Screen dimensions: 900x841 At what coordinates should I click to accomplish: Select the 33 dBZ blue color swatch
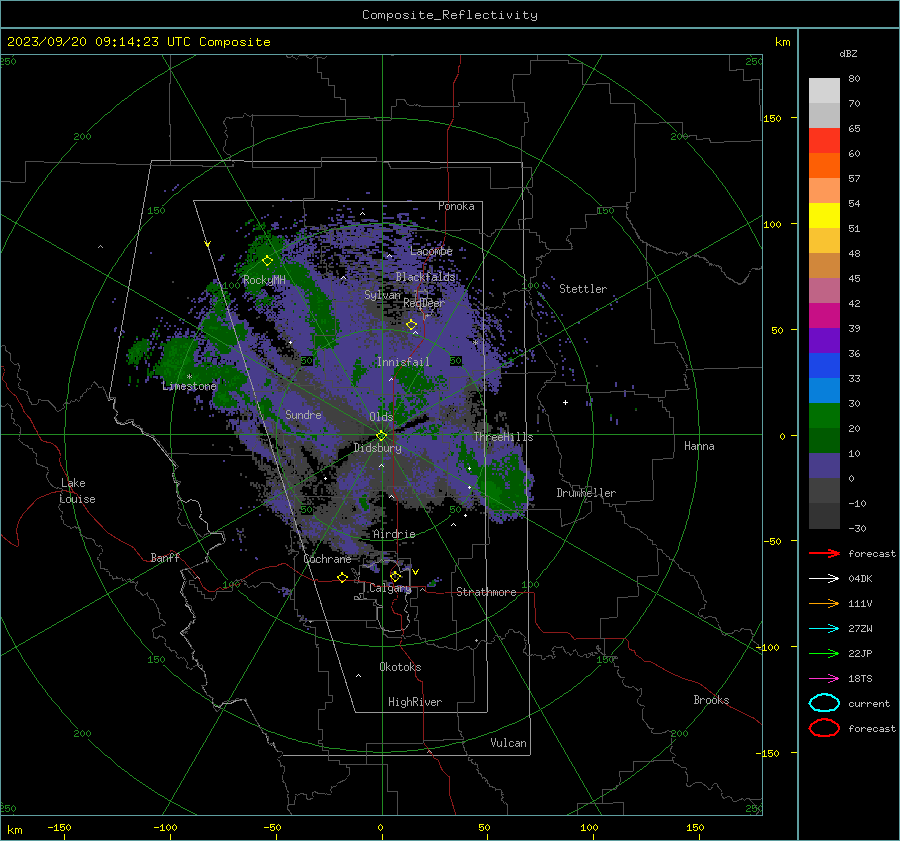pos(824,365)
